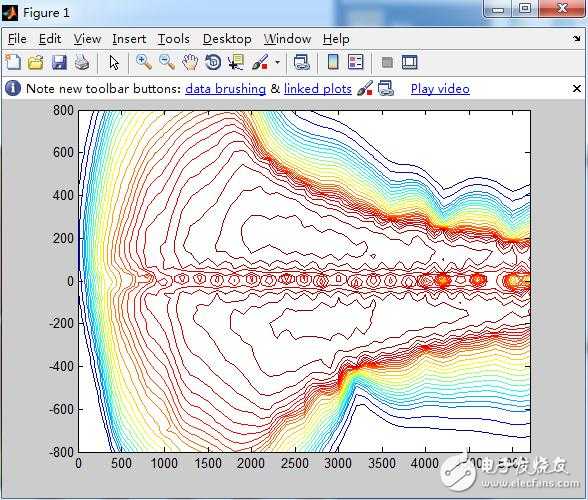Follow the data brushing link
The image size is (588, 500).
point(225,89)
